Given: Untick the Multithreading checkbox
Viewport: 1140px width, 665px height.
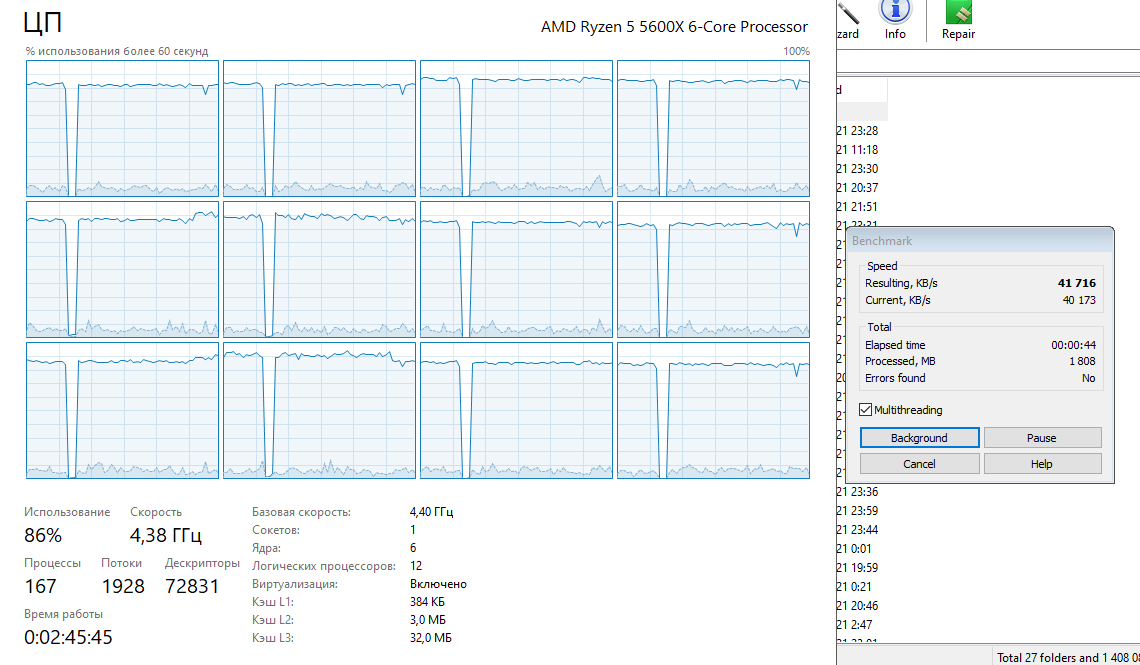Looking at the screenshot, I should pos(865,410).
